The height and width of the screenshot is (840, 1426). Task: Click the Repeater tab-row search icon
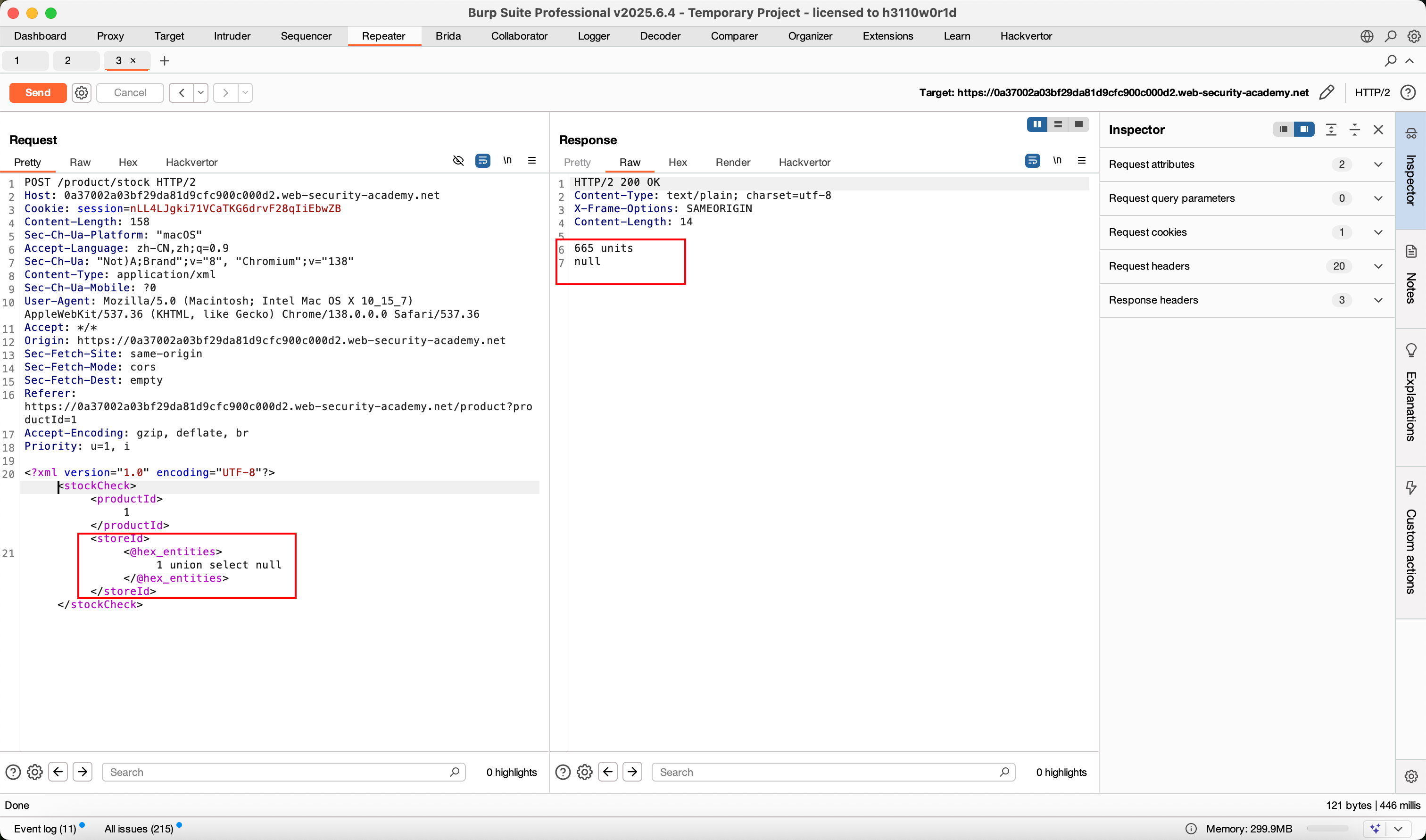click(x=1390, y=60)
